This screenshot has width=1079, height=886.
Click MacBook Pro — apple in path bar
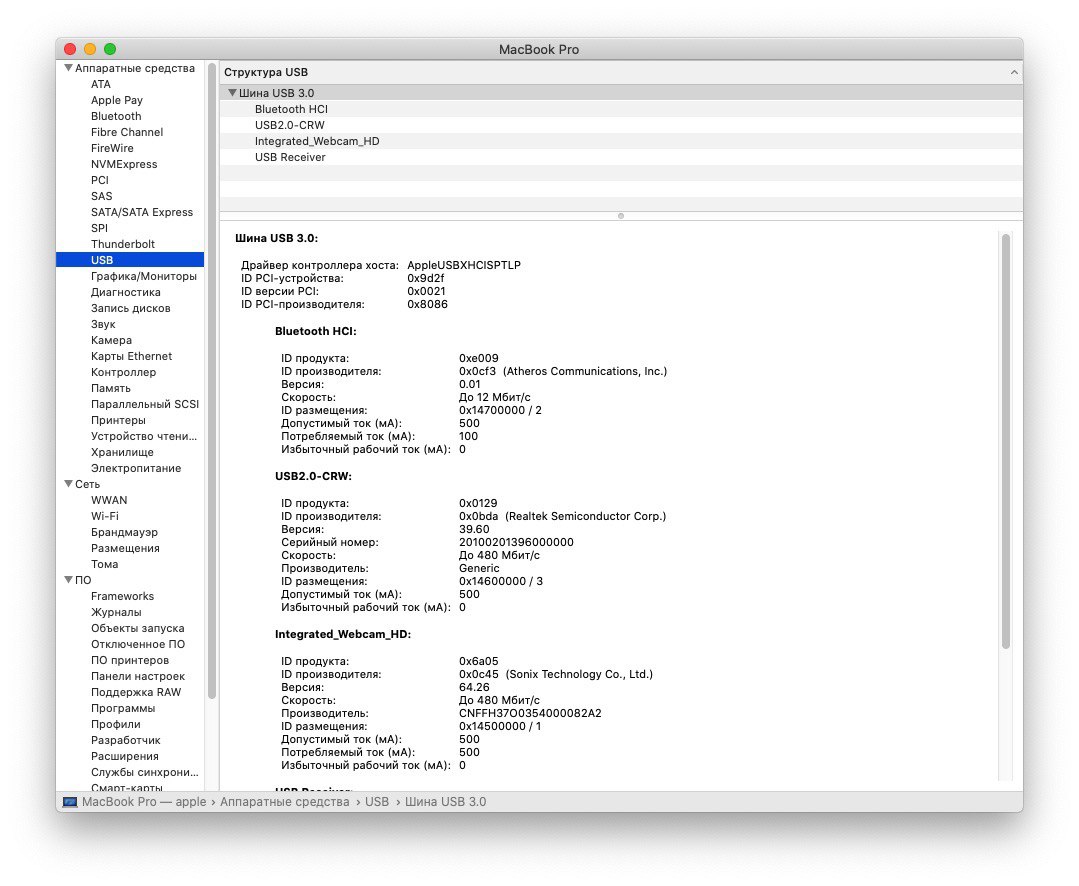(144, 802)
